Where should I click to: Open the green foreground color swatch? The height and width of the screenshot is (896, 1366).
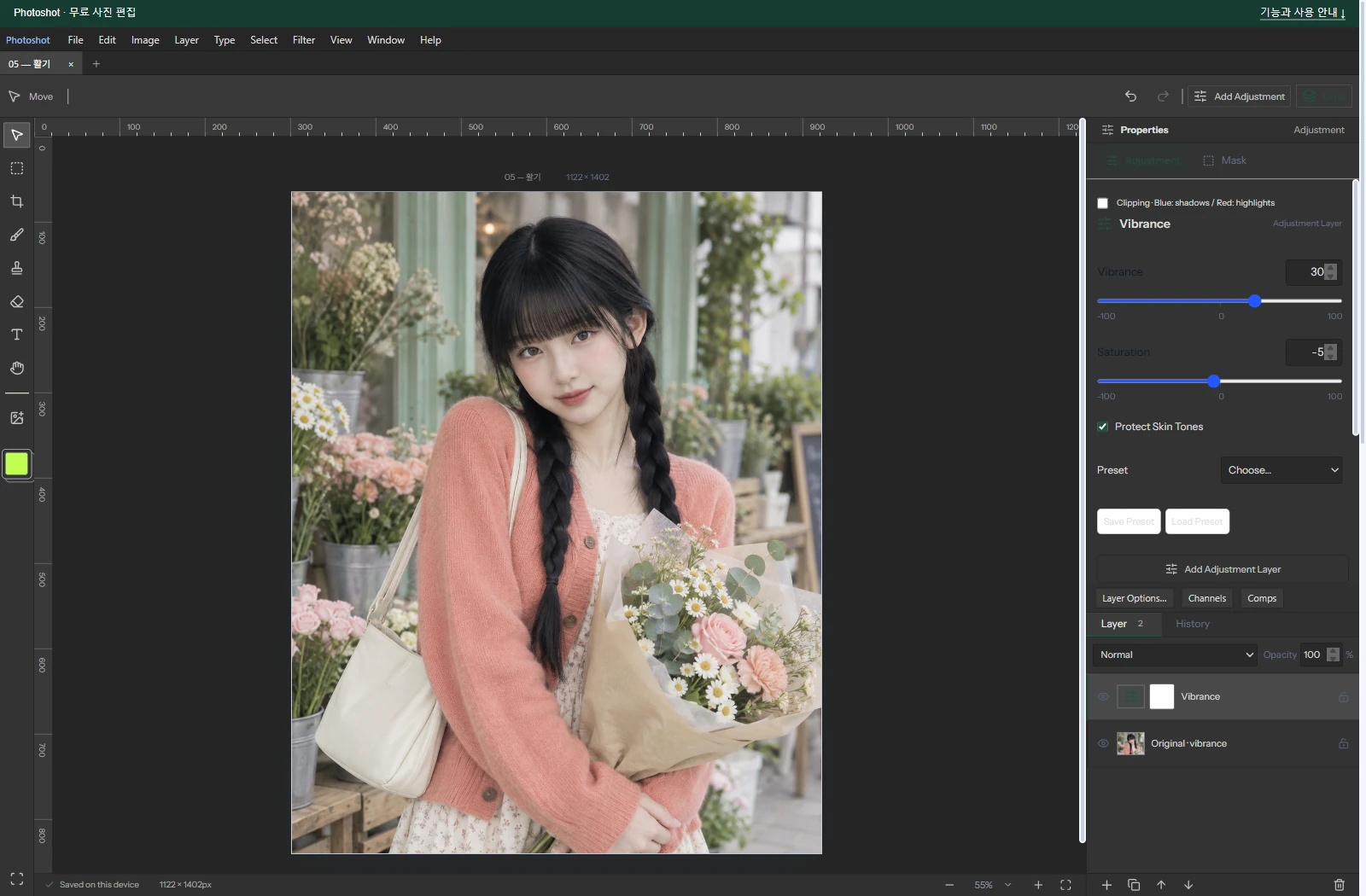point(17,464)
